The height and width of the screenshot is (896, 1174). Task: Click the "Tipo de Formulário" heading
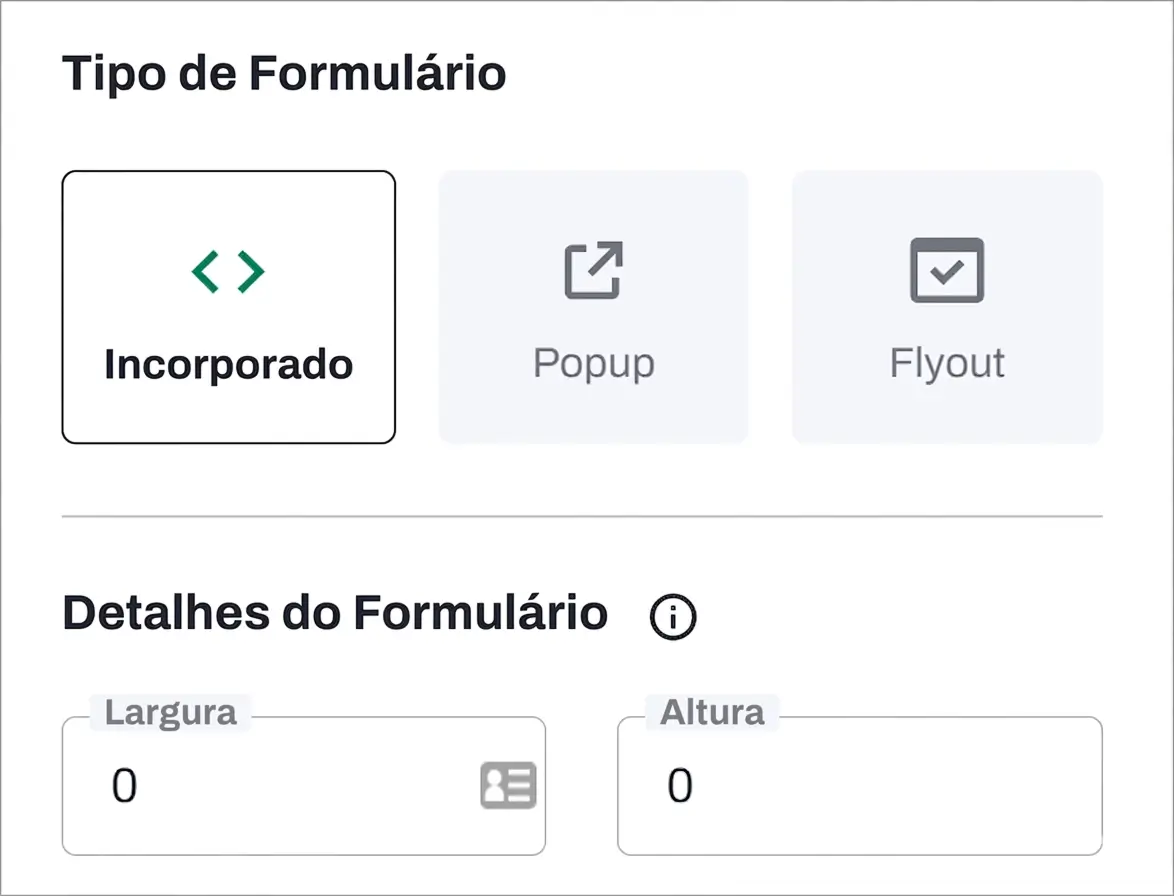pos(284,74)
